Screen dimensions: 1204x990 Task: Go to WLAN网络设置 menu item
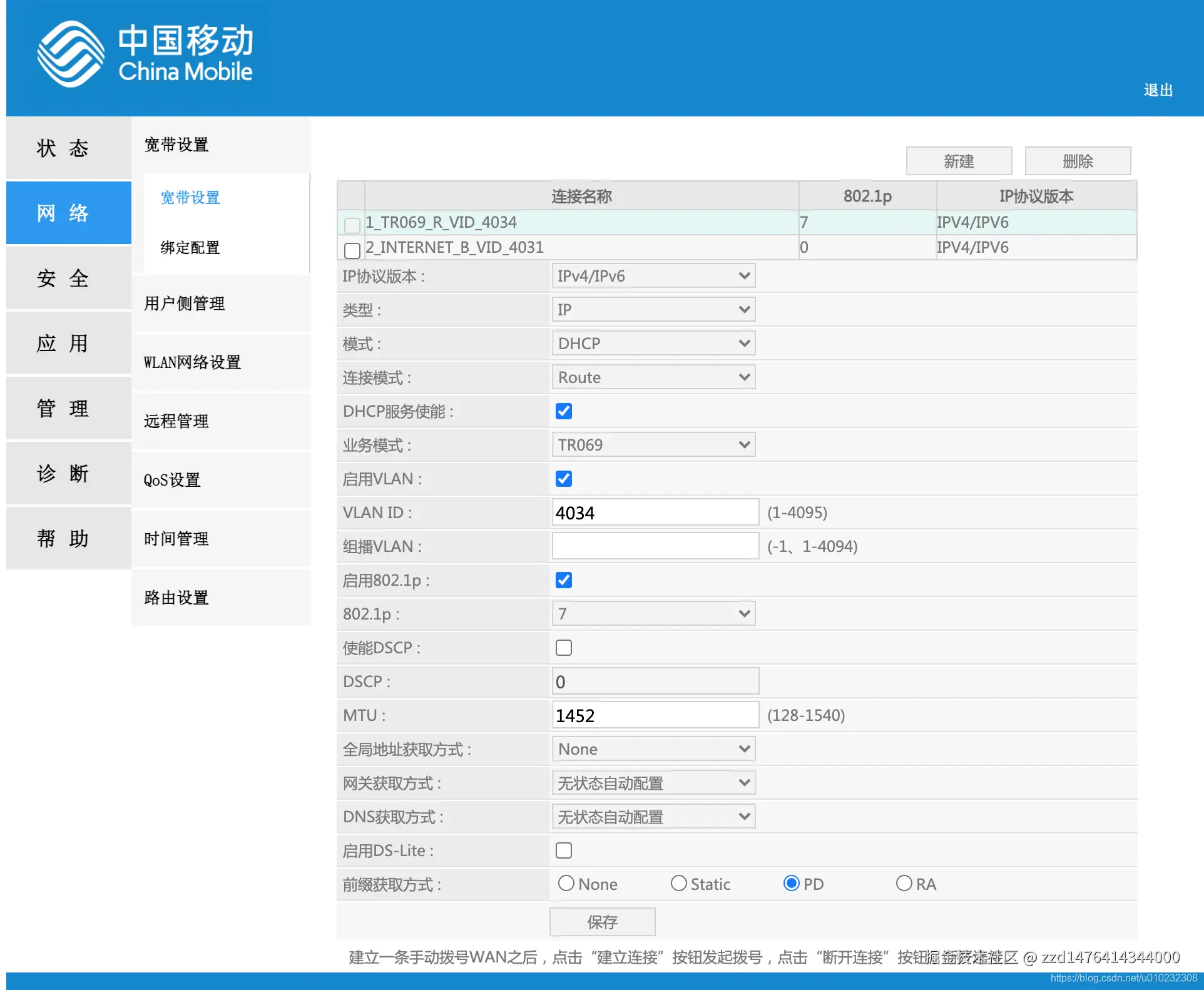point(193,362)
